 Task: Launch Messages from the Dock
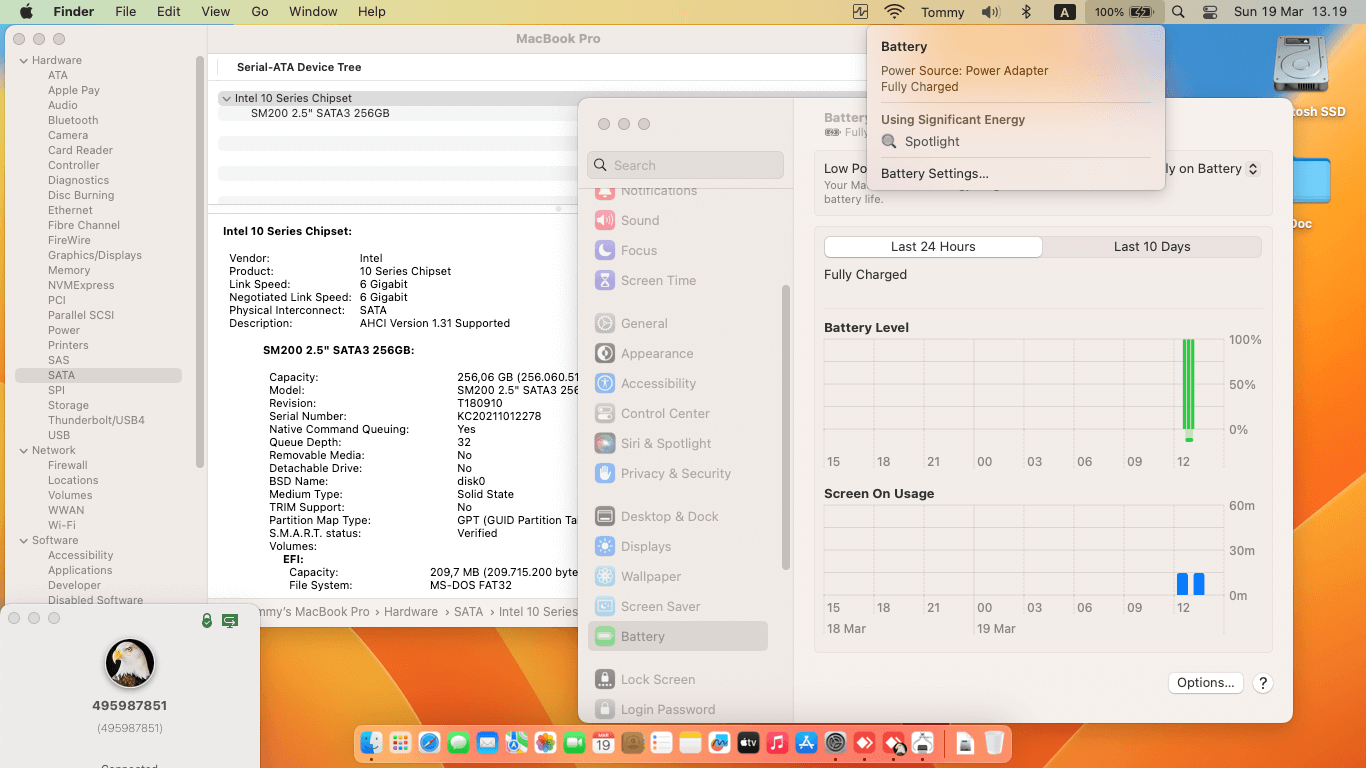458,743
